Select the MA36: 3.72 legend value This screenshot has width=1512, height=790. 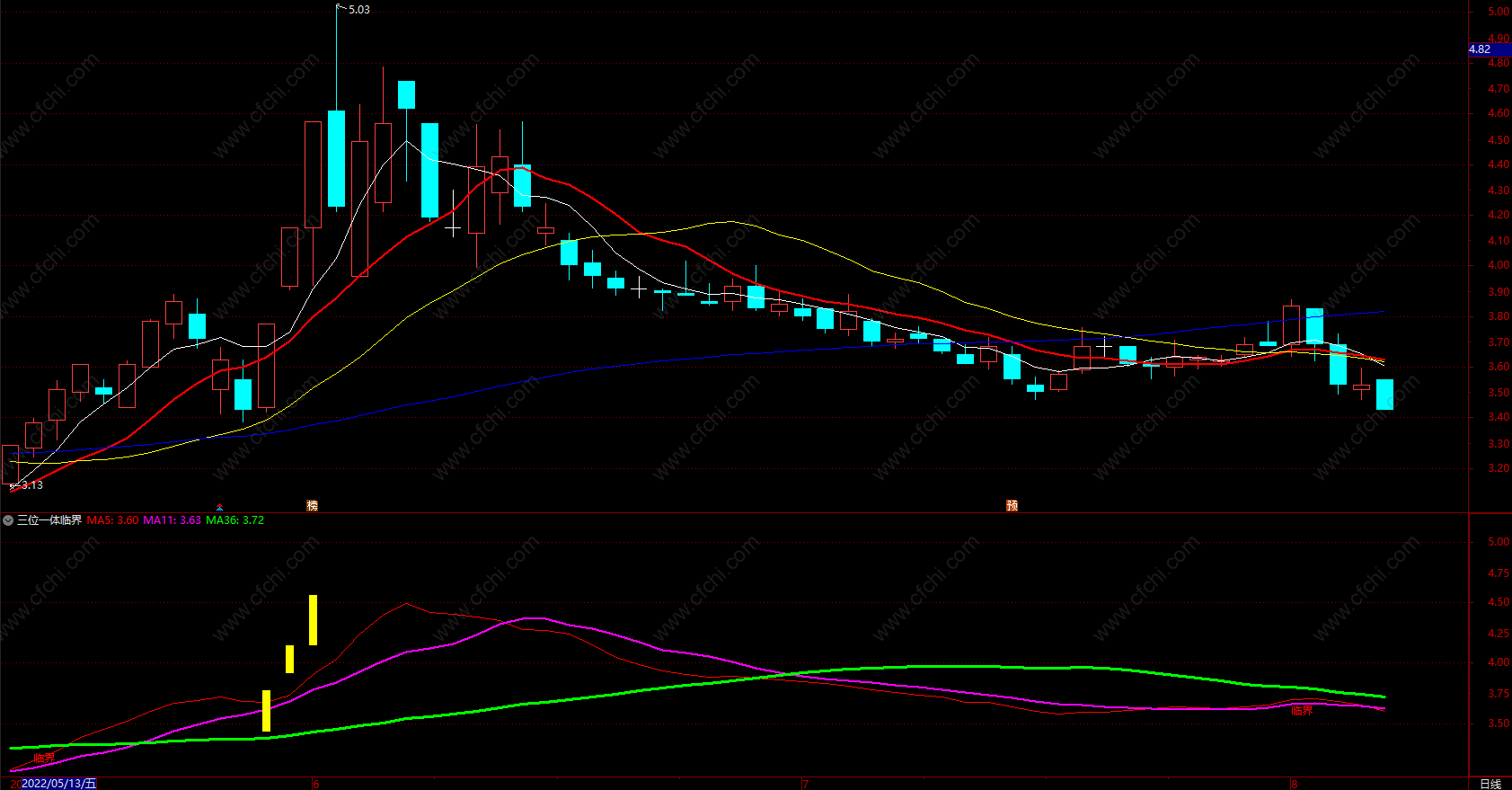coord(235,520)
